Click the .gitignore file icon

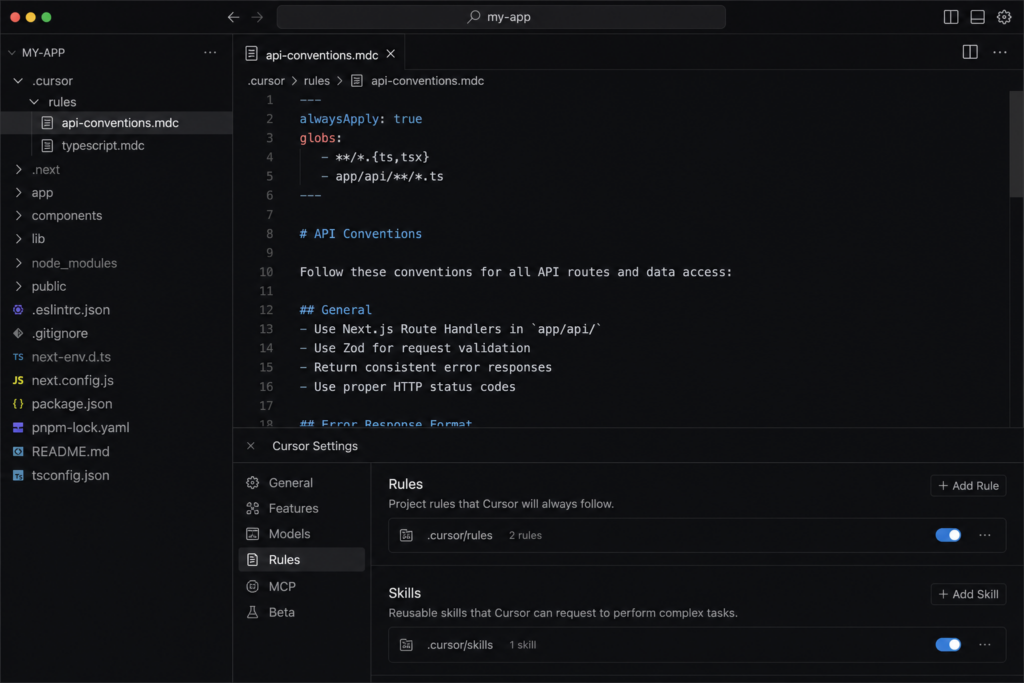click(x=18, y=334)
